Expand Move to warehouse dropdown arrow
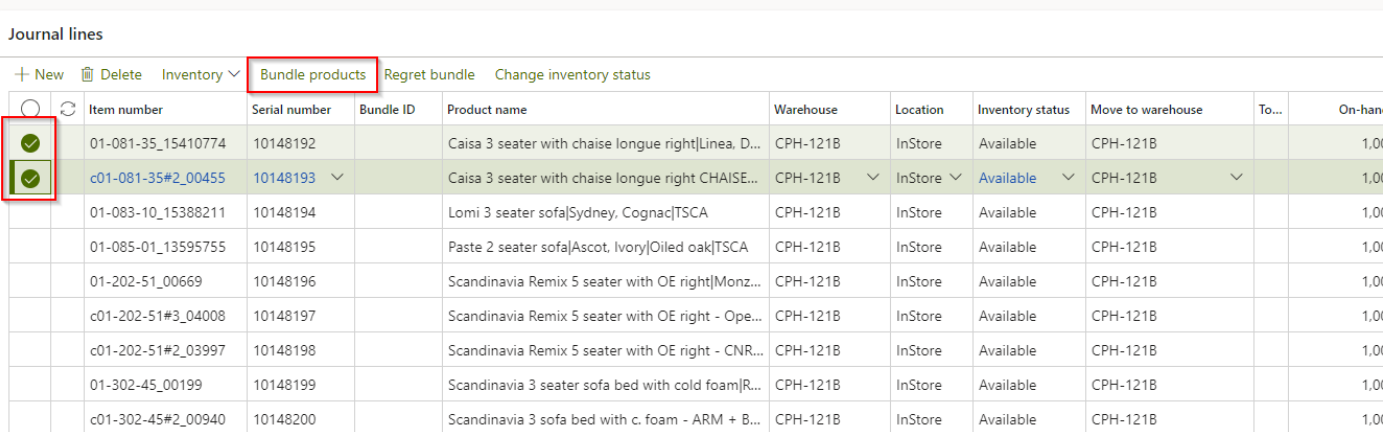1383x432 pixels. click(1236, 178)
